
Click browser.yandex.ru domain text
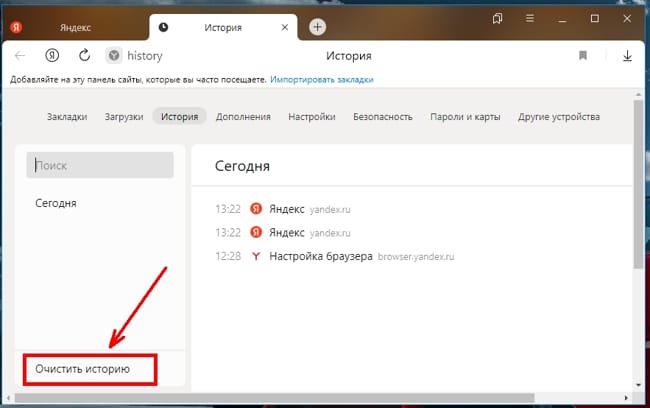(416, 257)
